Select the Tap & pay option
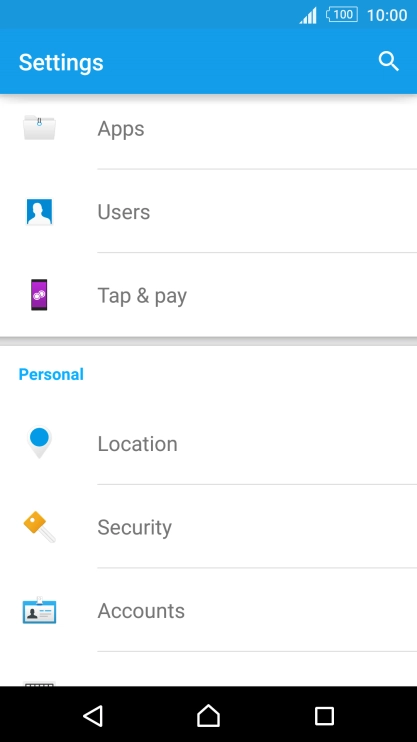The image size is (417, 742). [208, 295]
